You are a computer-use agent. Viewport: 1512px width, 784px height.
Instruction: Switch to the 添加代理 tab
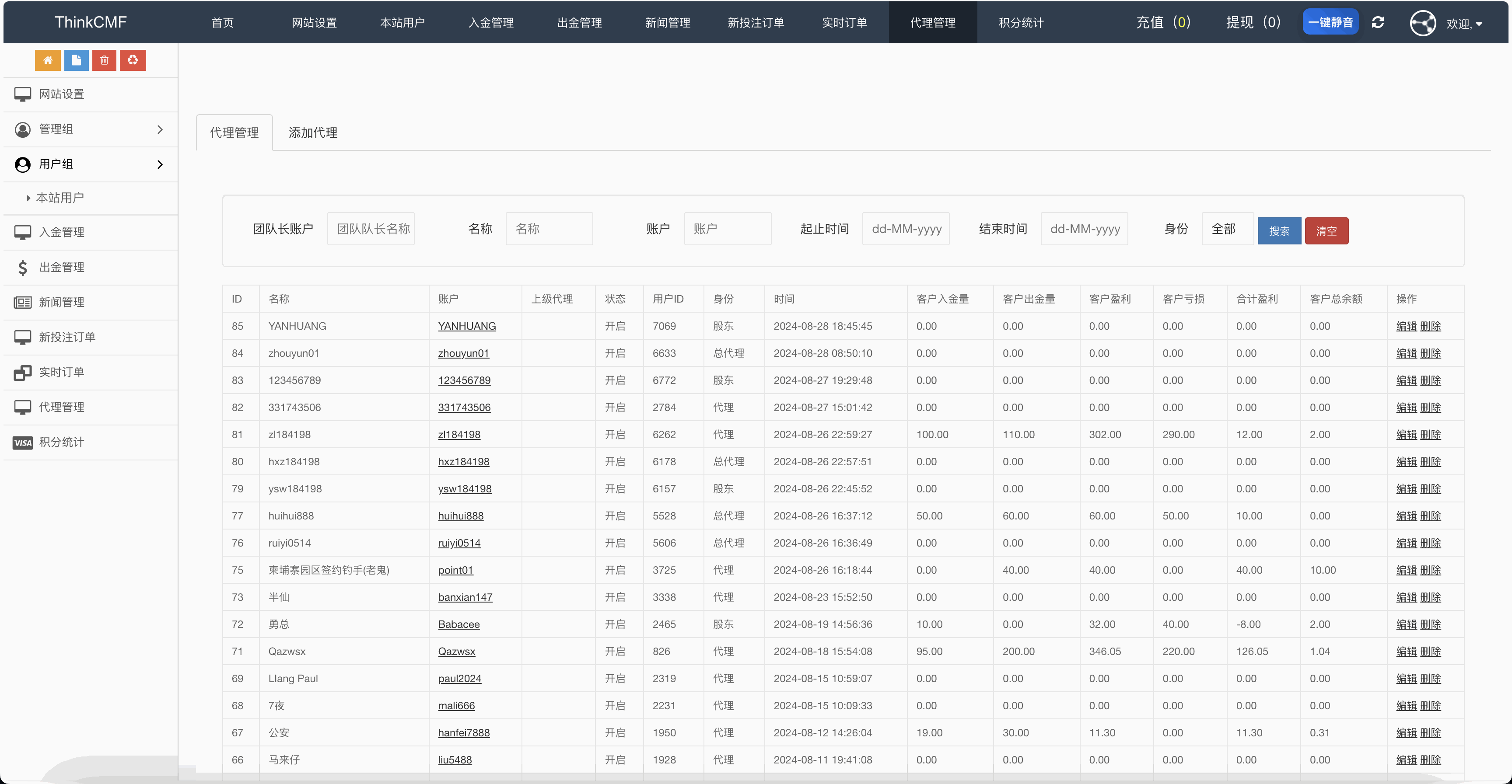[x=312, y=132]
